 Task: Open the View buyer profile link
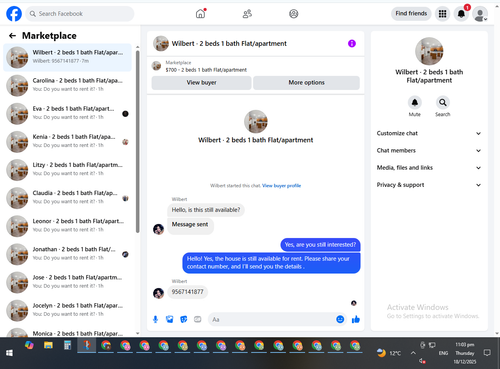[281, 186]
